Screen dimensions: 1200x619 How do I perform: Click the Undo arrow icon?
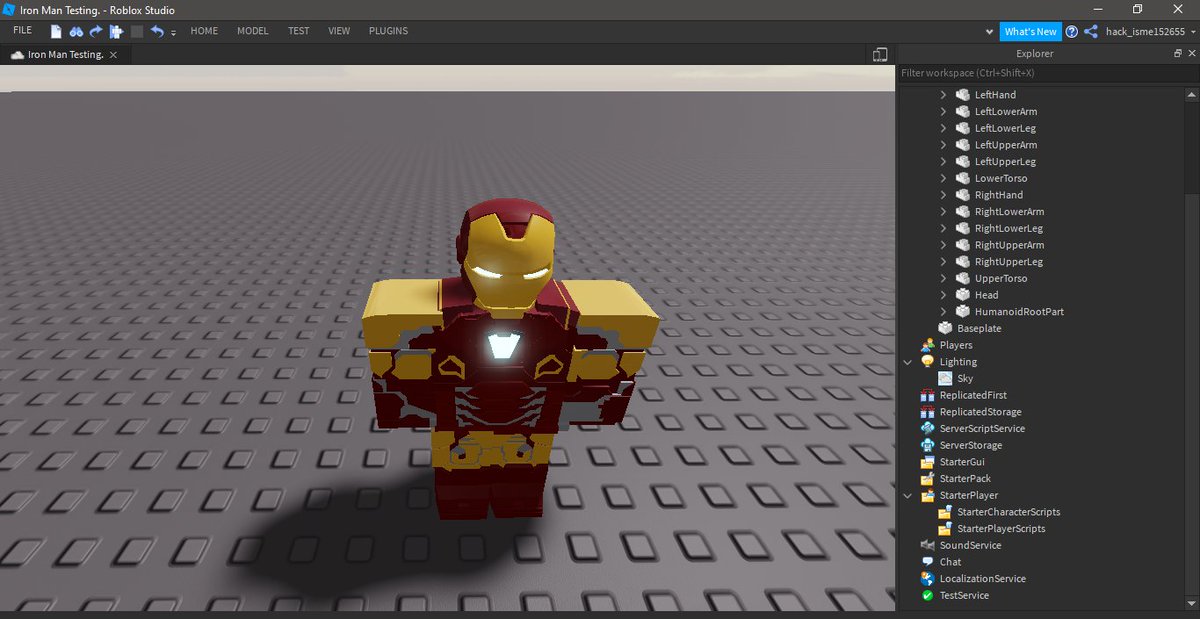pyautogui.click(x=157, y=31)
